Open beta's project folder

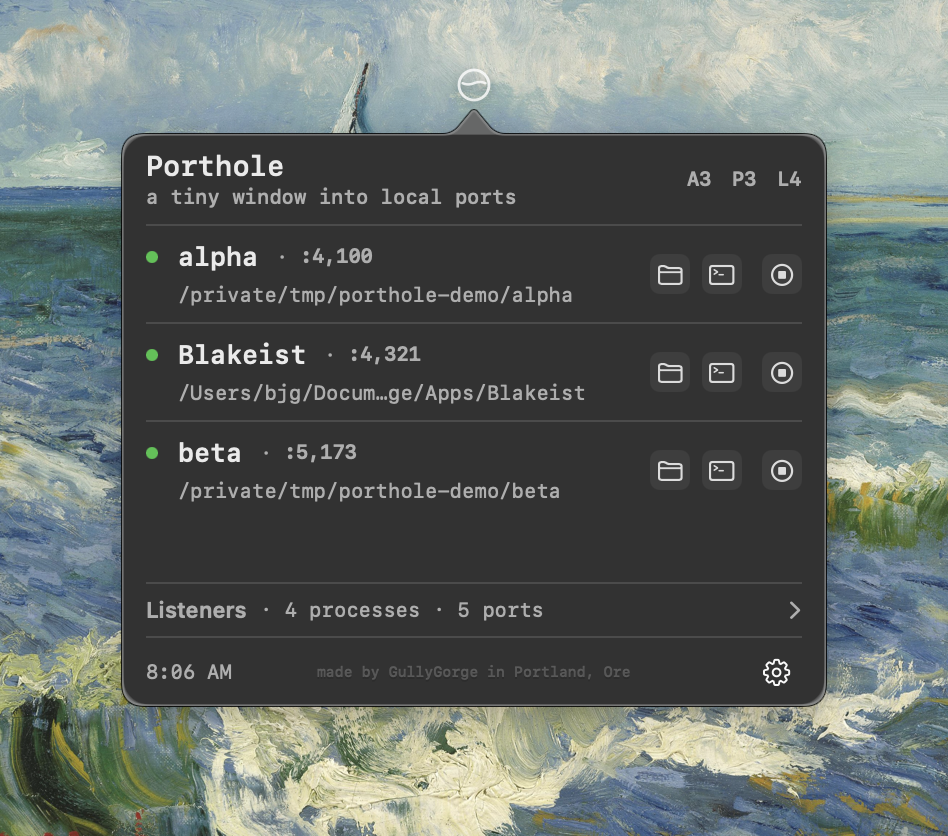tap(670, 471)
